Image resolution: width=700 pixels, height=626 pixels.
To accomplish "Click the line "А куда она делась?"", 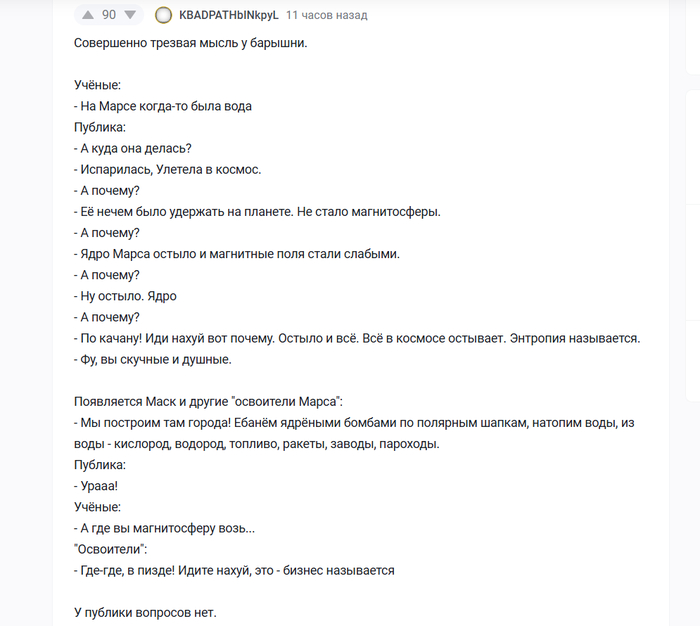I will click(x=135, y=148).
